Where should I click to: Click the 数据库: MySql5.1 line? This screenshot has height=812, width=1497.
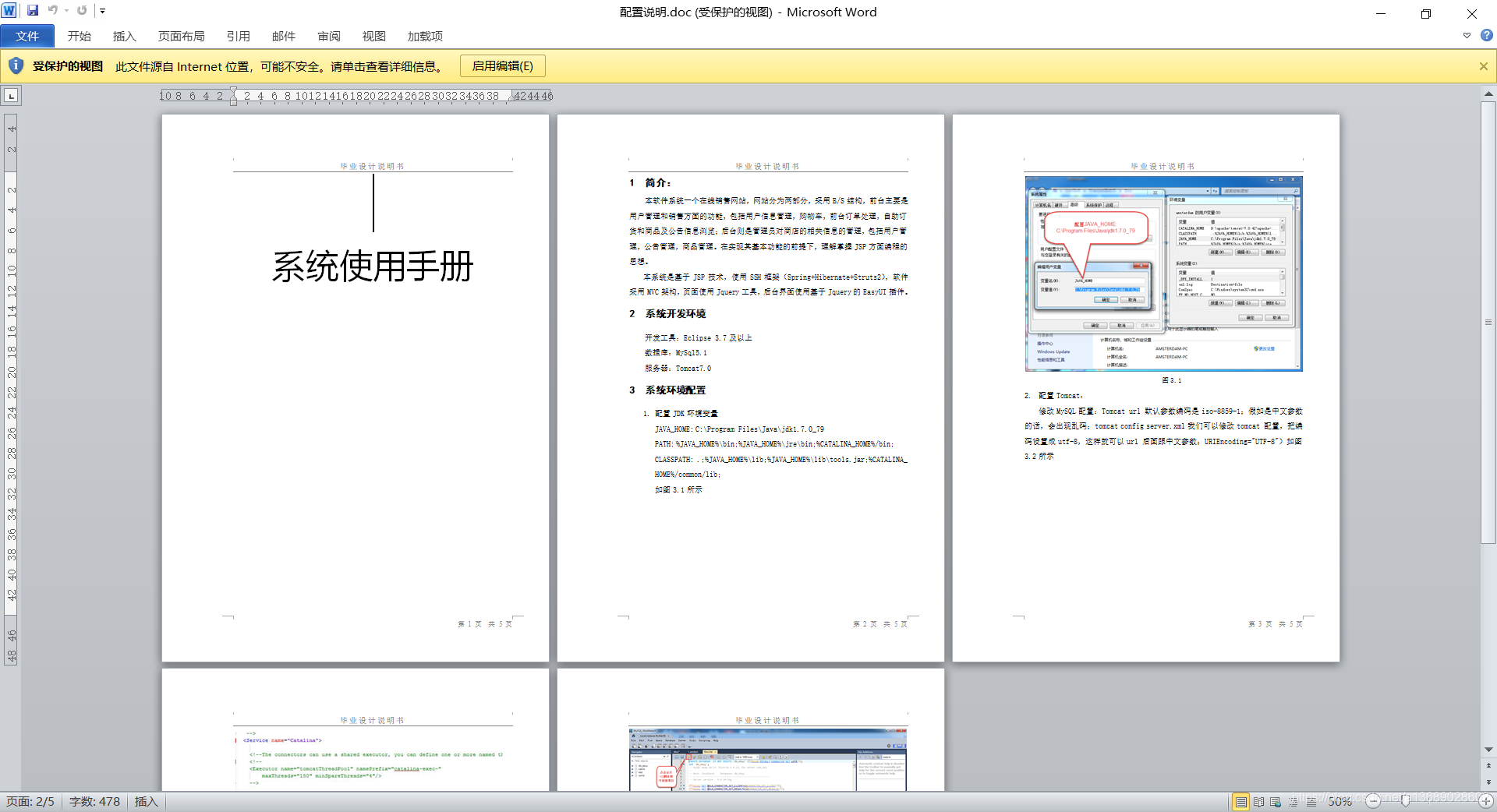click(676, 353)
